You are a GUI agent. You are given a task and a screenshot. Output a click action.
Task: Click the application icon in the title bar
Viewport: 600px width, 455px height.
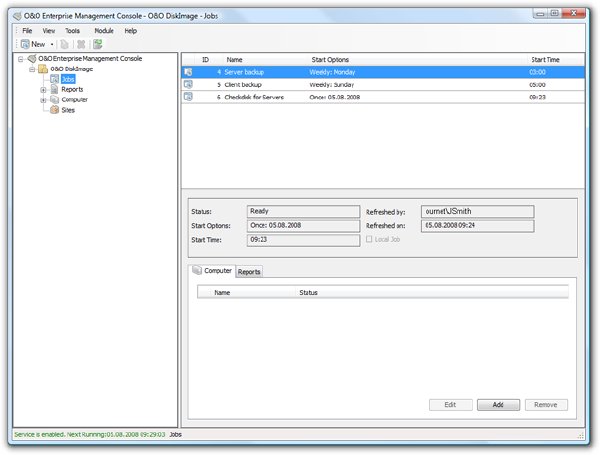pos(17,16)
